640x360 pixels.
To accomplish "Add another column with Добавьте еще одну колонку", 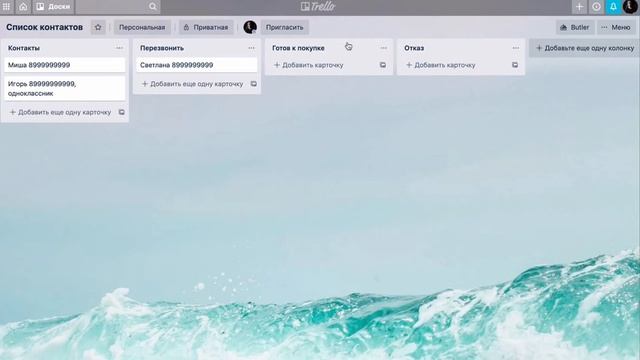I will coord(585,48).
